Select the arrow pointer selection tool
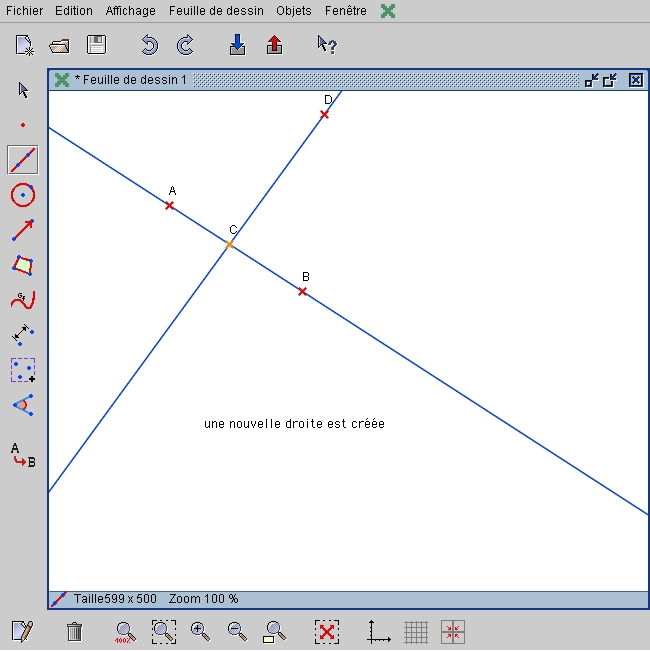 tap(23, 90)
